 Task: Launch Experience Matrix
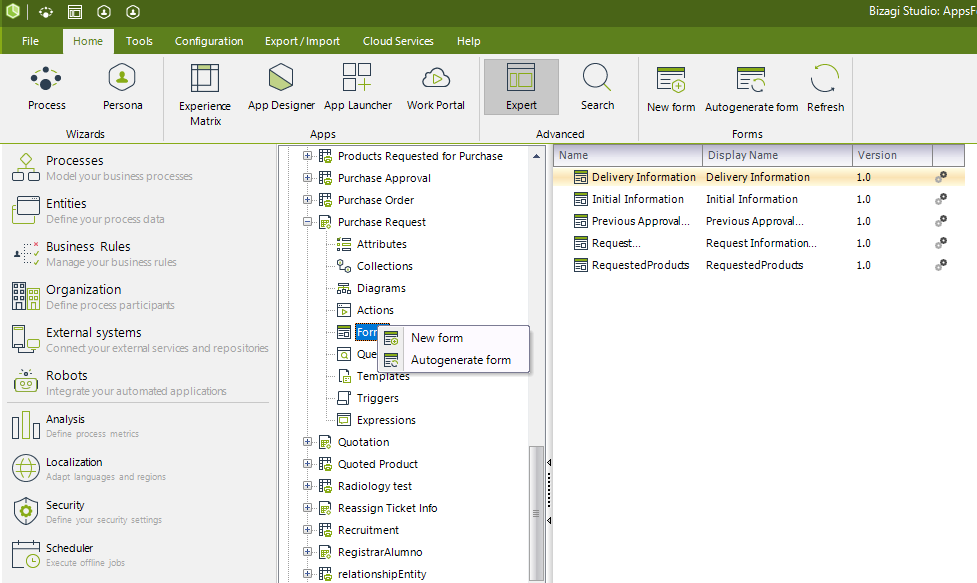tap(205, 95)
